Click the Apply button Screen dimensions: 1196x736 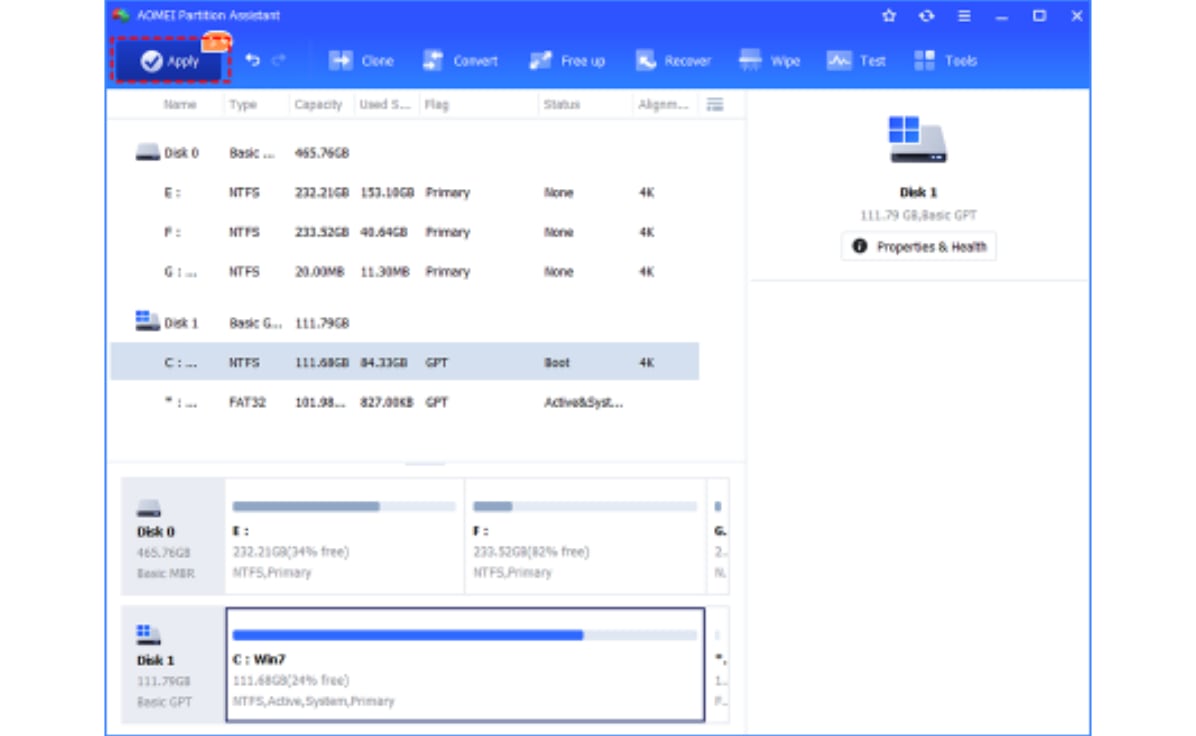[171, 60]
